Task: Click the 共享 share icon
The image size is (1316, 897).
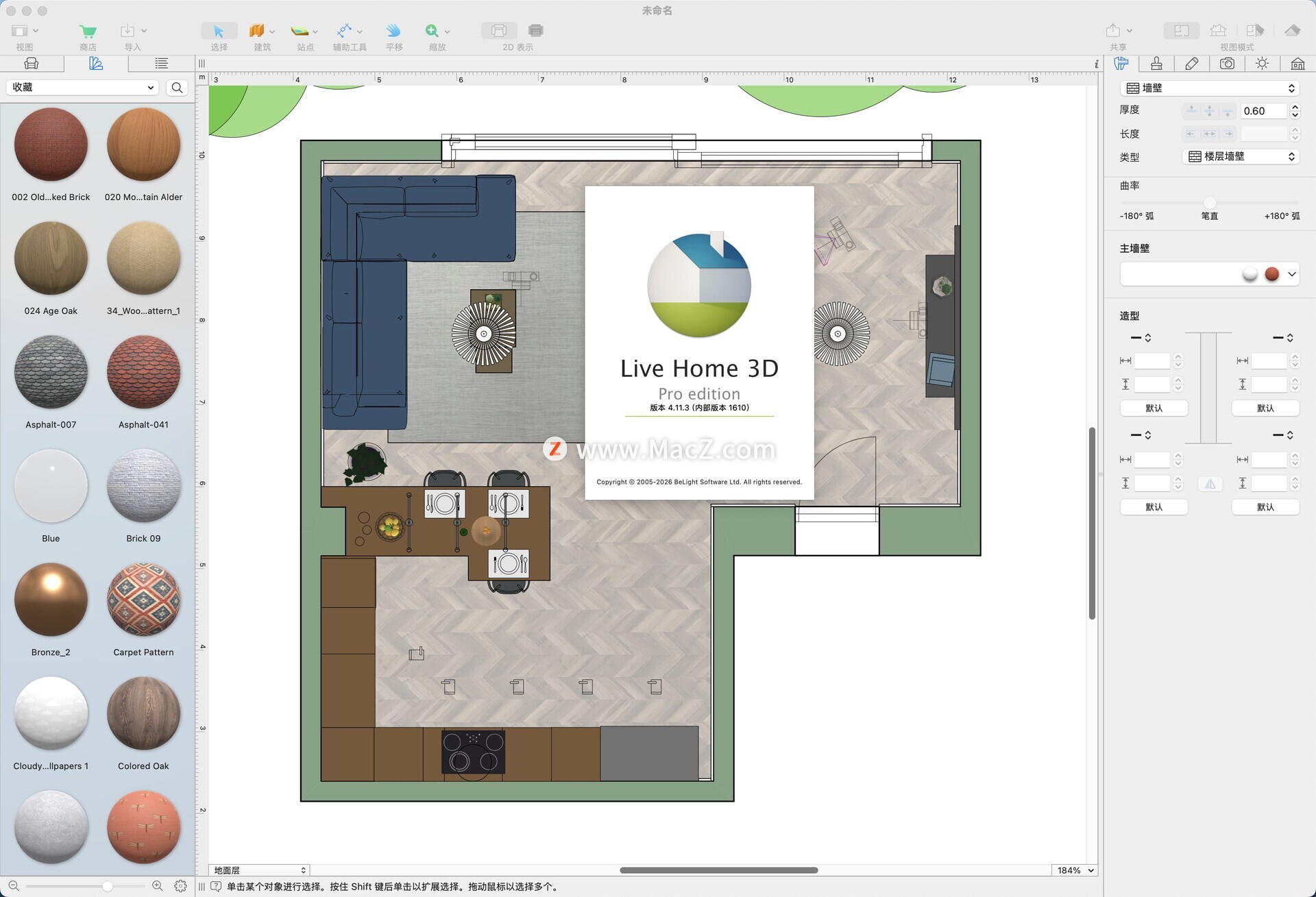Action: [x=1113, y=31]
